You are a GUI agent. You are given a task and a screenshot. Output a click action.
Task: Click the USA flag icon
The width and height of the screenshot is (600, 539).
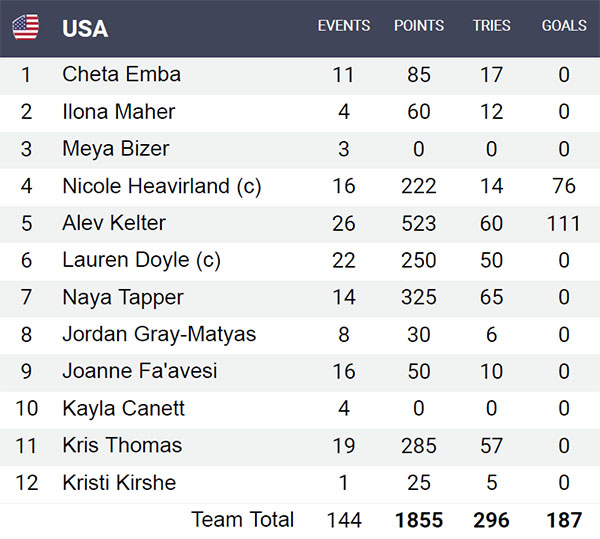pos(26,28)
